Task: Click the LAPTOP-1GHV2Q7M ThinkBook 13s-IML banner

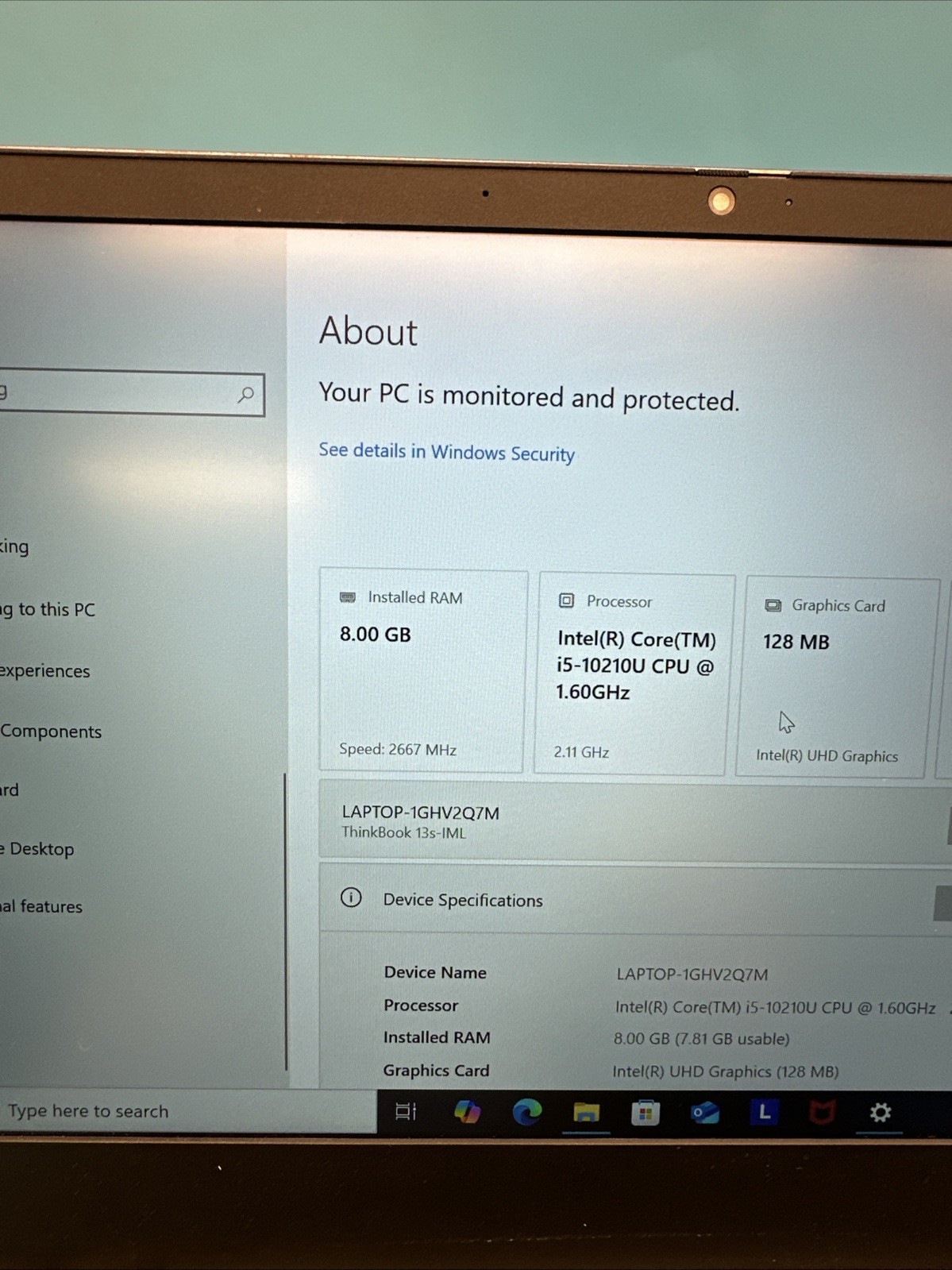Action: point(635,821)
